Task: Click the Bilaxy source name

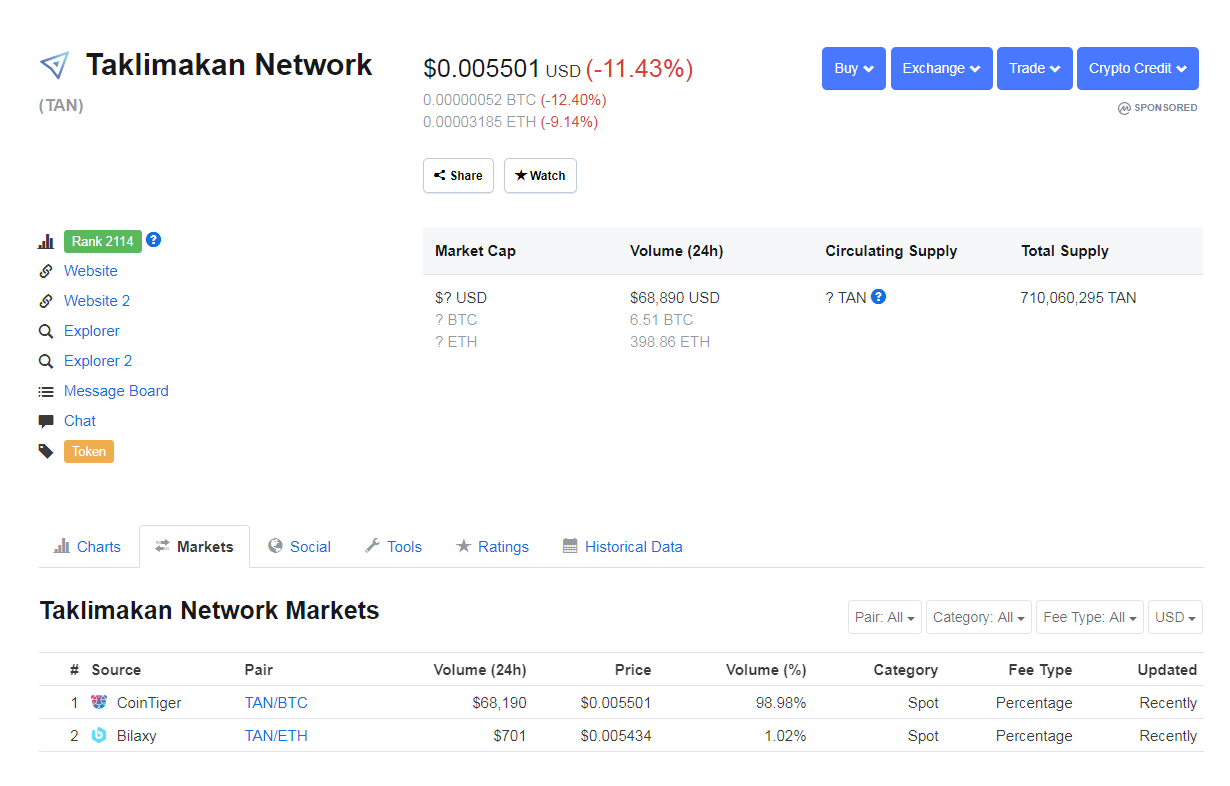Action: click(x=137, y=736)
